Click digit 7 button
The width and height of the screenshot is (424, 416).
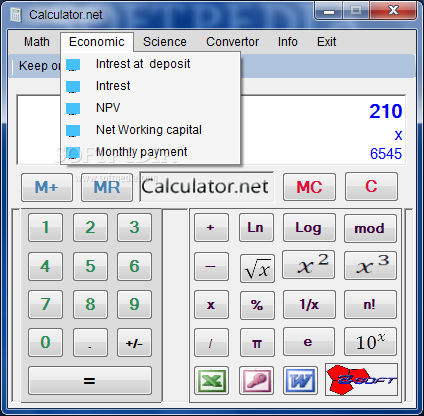[x=45, y=304]
